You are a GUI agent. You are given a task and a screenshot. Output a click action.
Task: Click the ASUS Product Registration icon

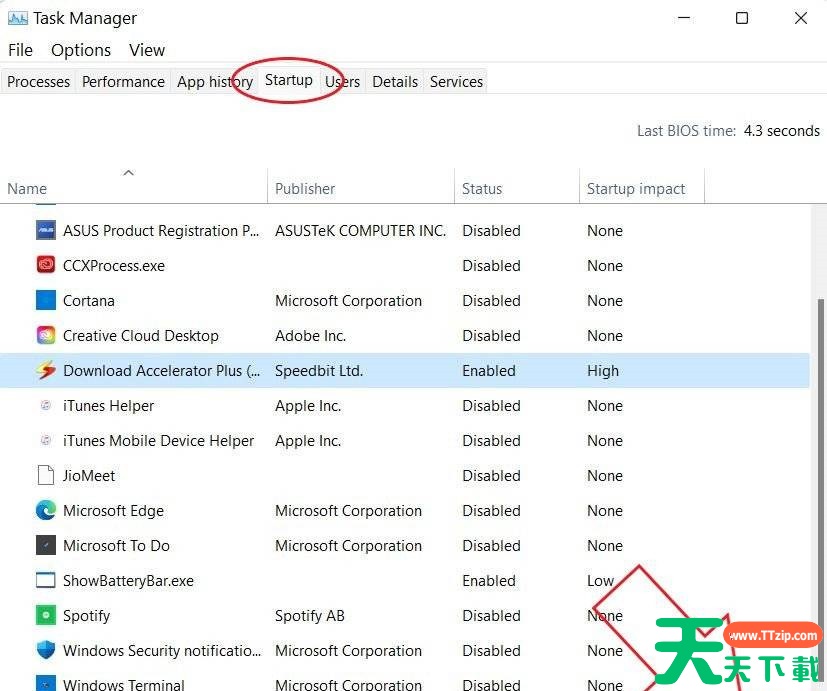pyautogui.click(x=46, y=231)
